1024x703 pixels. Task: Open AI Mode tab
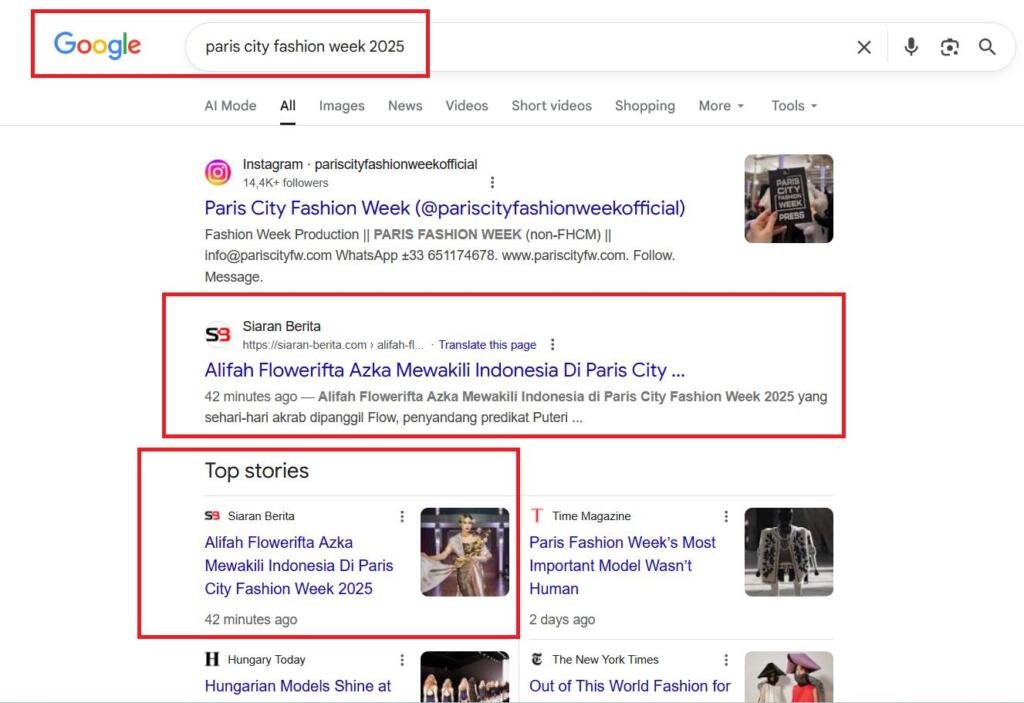tap(230, 106)
